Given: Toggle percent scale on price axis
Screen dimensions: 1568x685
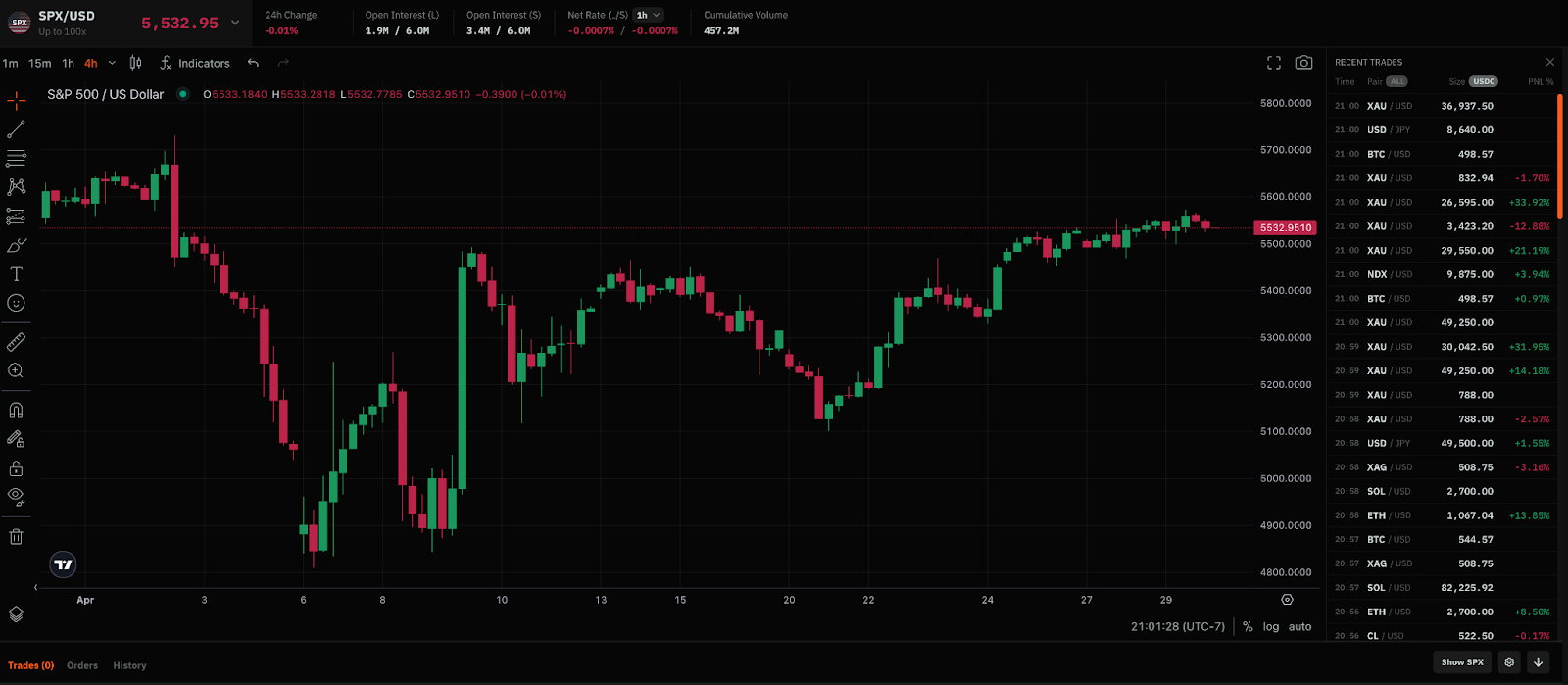Looking at the screenshot, I should (x=1248, y=626).
